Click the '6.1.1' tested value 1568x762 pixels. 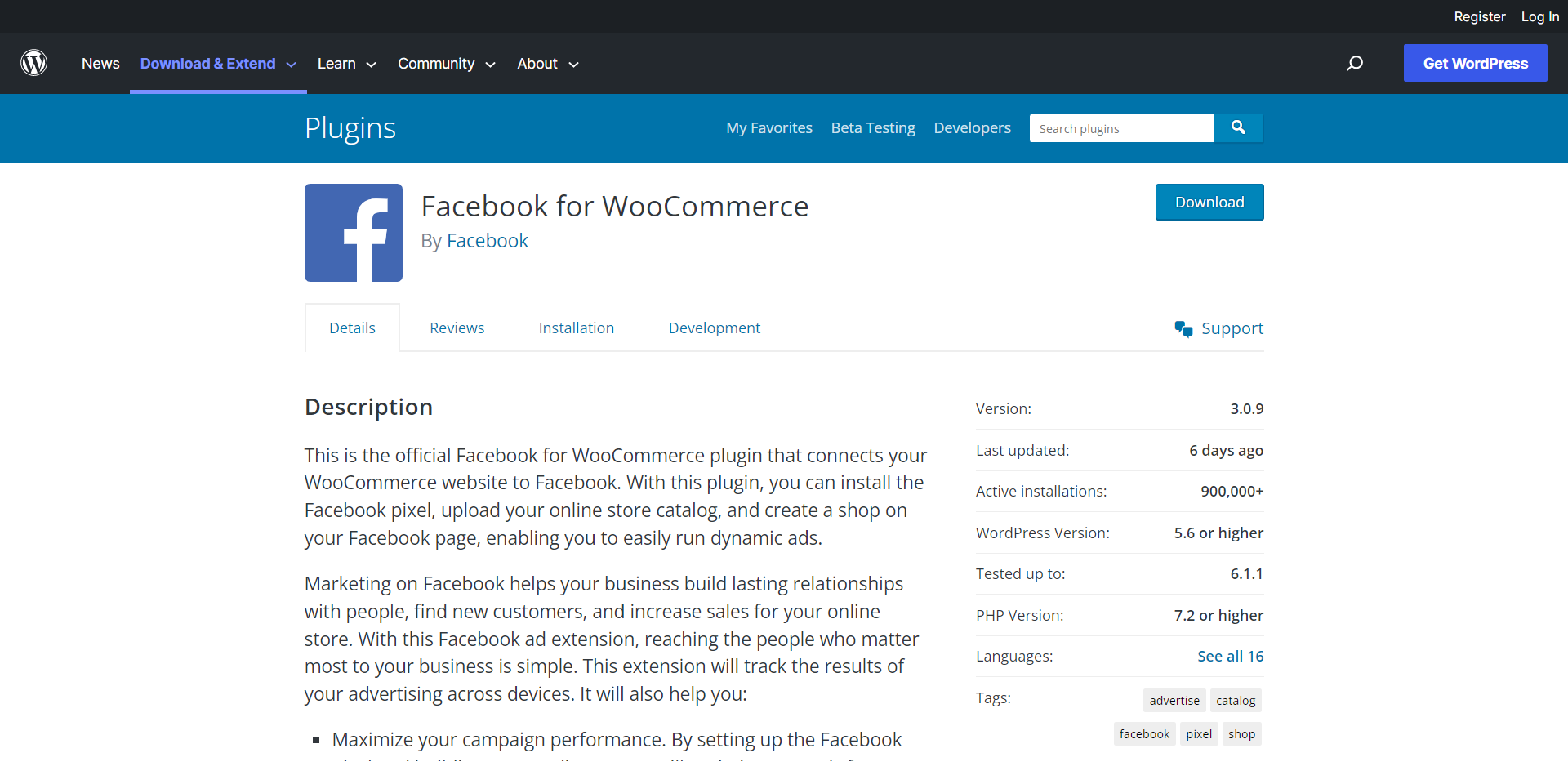point(1246,573)
